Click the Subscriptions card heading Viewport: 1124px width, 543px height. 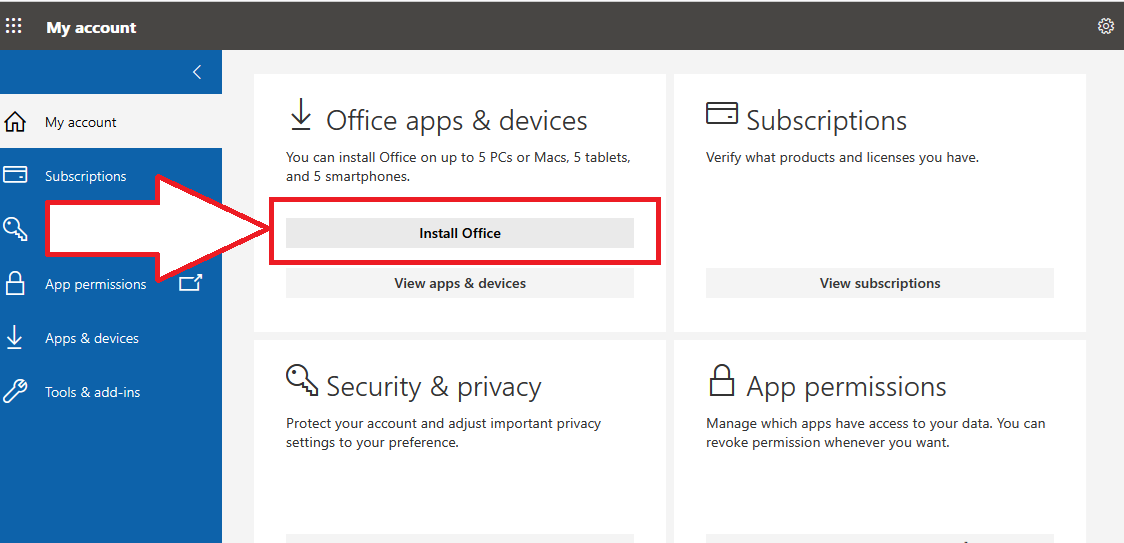(827, 121)
